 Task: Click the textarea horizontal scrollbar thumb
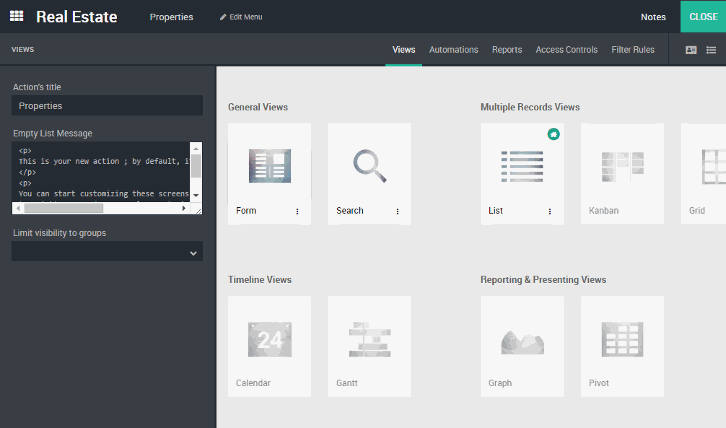point(63,208)
